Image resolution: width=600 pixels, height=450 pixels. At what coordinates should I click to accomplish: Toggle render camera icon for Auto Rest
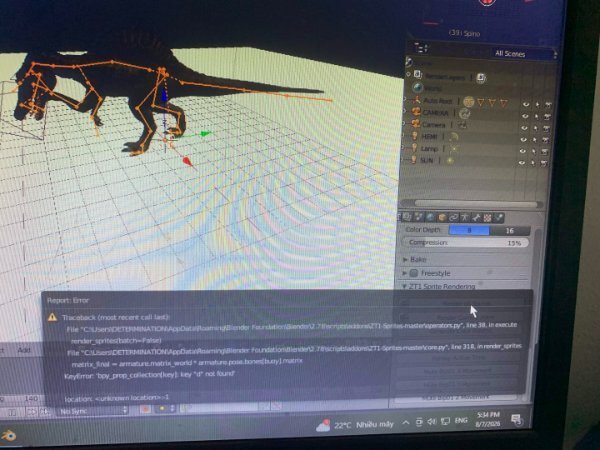[x=548, y=105]
